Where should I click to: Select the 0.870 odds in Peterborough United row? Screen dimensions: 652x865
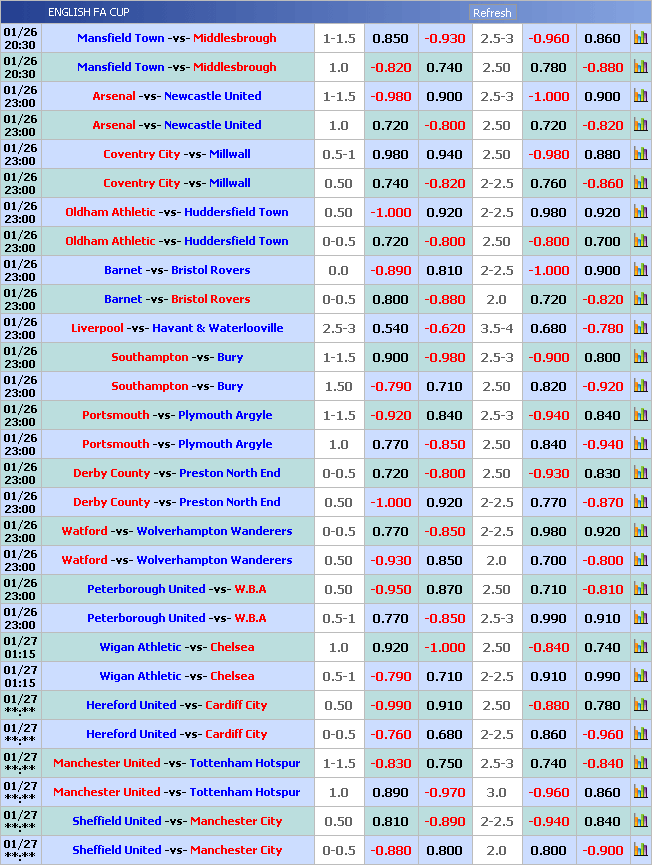click(444, 589)
